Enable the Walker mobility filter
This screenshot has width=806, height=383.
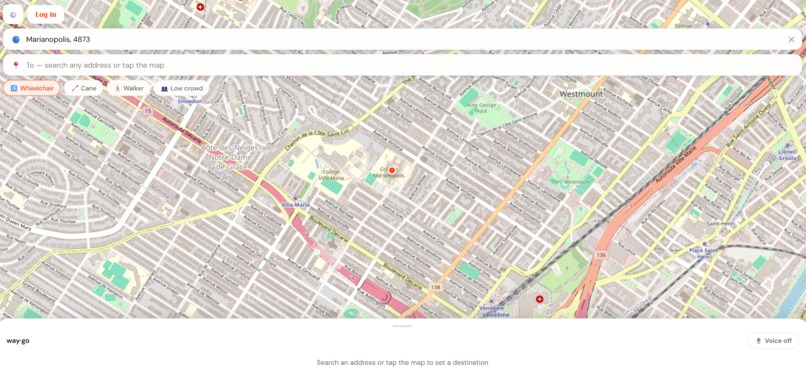(x=129, y=88)
